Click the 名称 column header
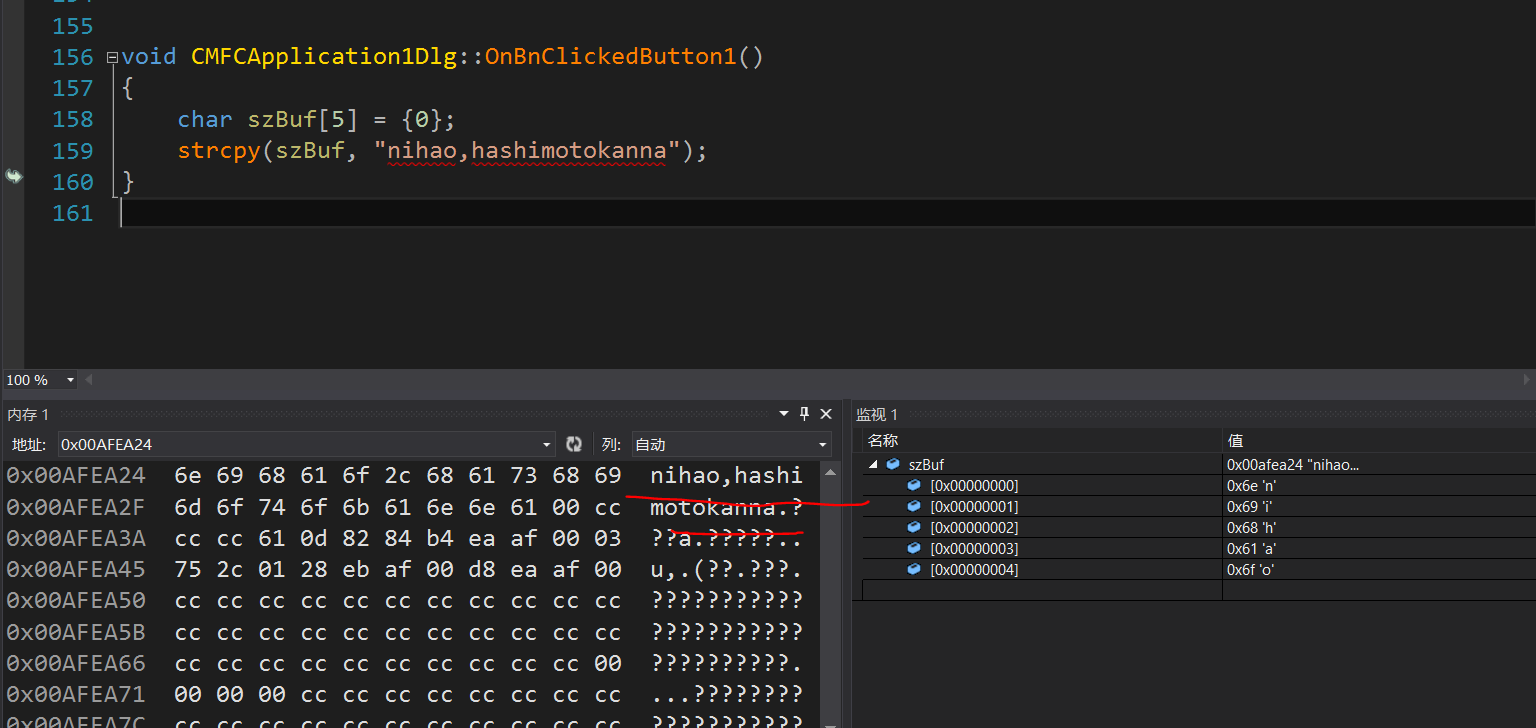Image resolution: width=1536 pixels, height=728 pixels. coord(883,440)
